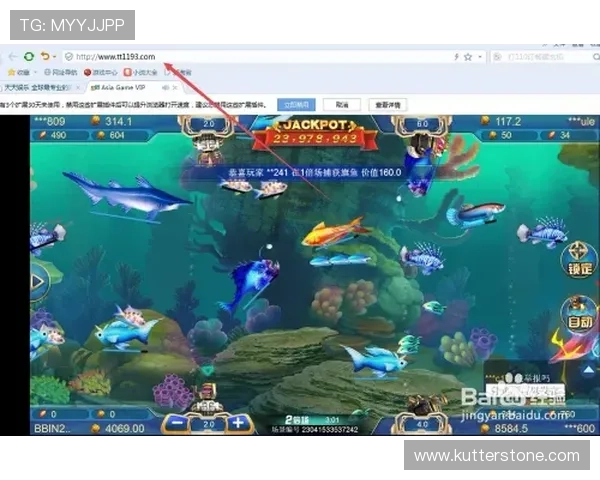Image resolution: width=600 pixels, height=480 pixels.
Task: Open the dropdown next to the bookmark star
Action: coord(479,57)
